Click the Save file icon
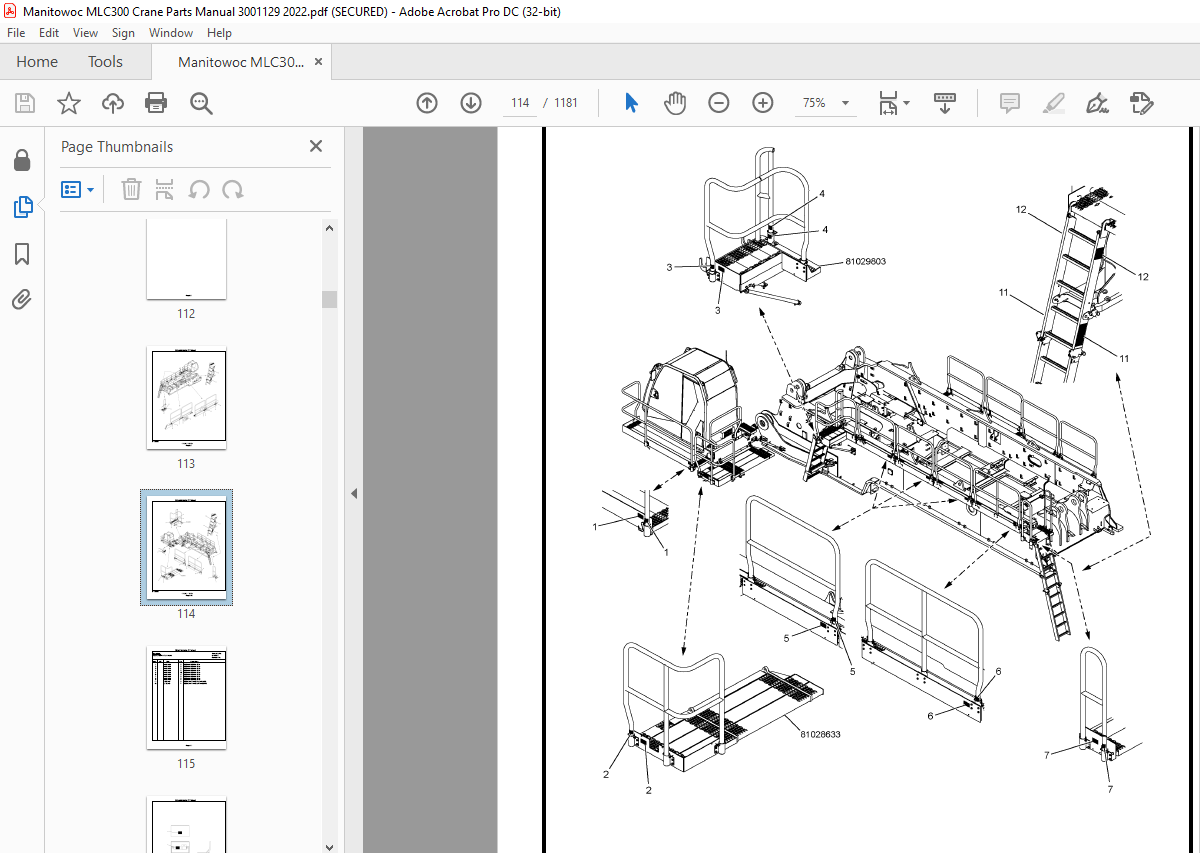 tap(25, 103)
